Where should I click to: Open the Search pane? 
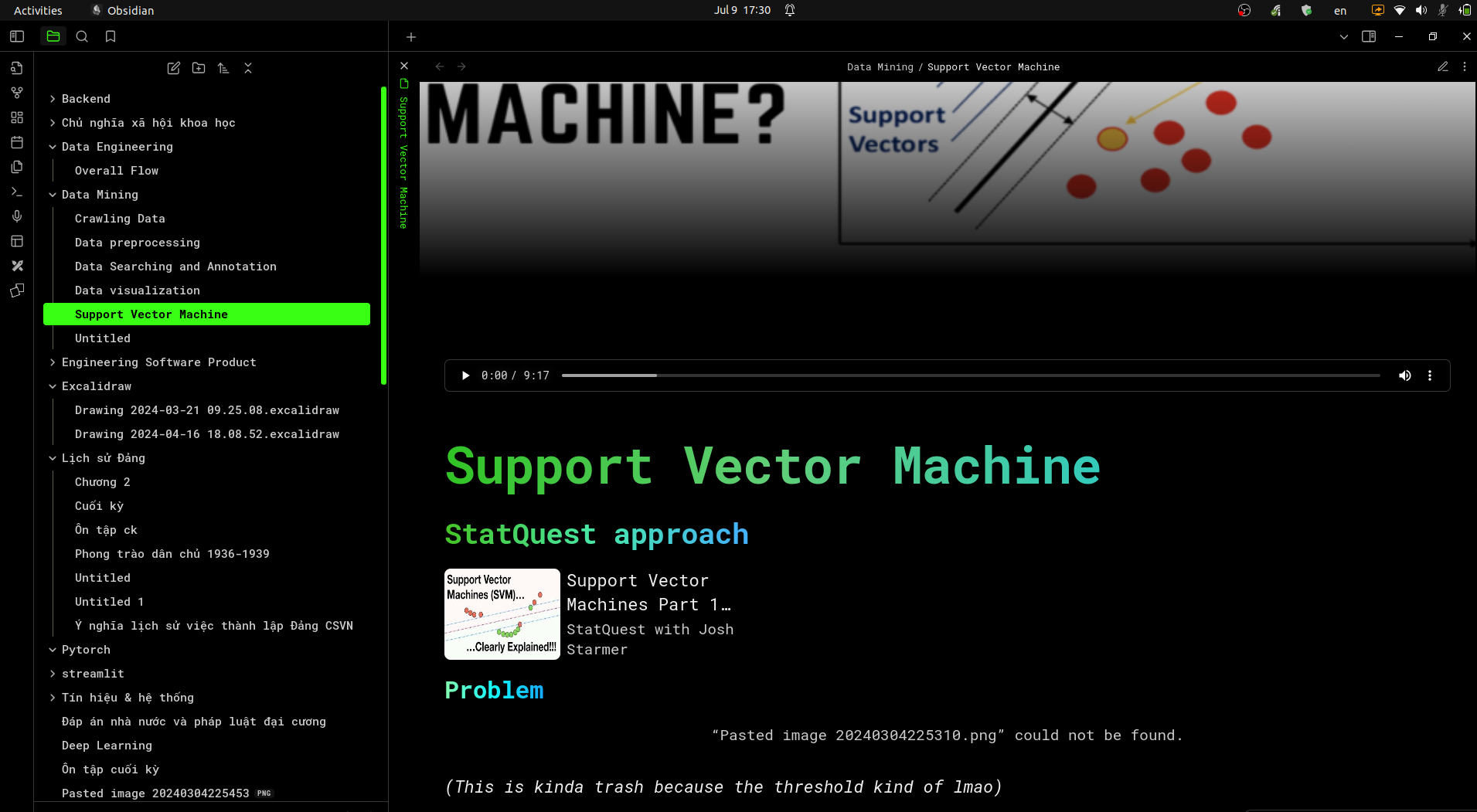(82, 36)
